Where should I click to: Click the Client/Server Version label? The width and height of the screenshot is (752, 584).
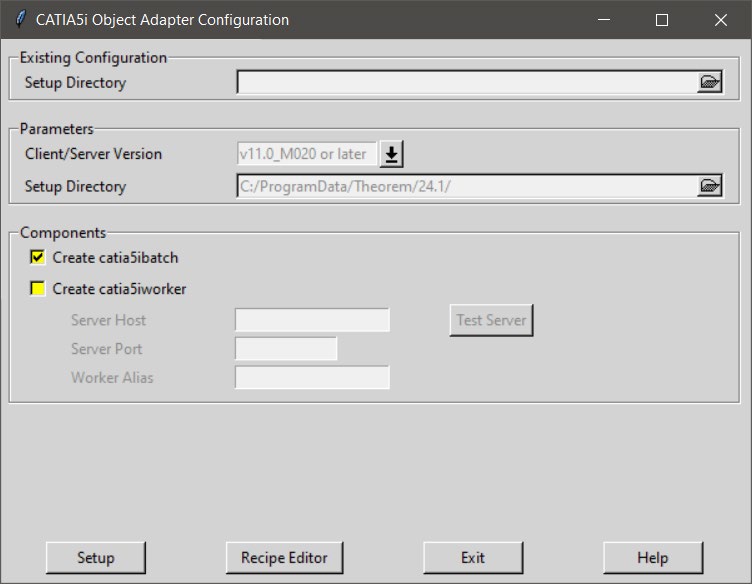93,154
